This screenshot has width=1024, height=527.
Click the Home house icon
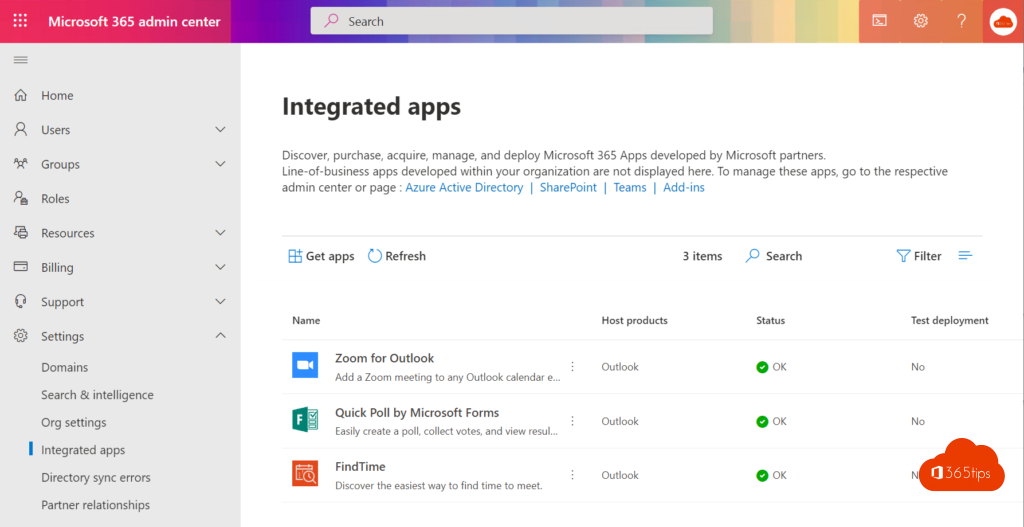click(21, 95)
